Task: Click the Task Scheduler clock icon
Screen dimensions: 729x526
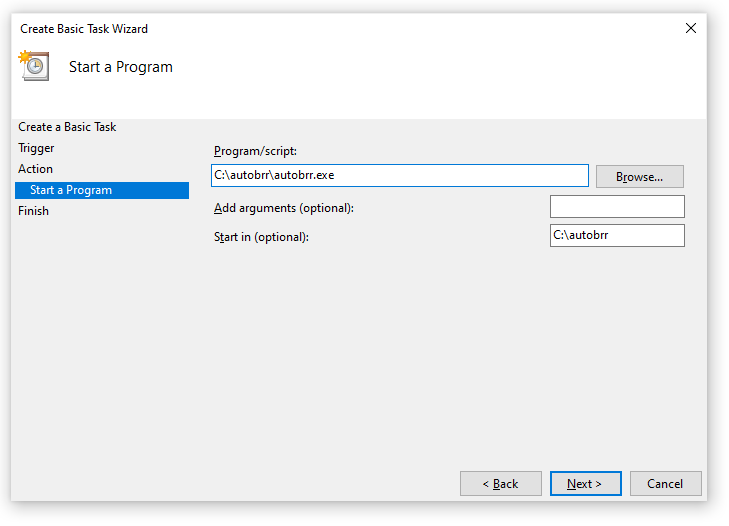Action: [33, 66]
